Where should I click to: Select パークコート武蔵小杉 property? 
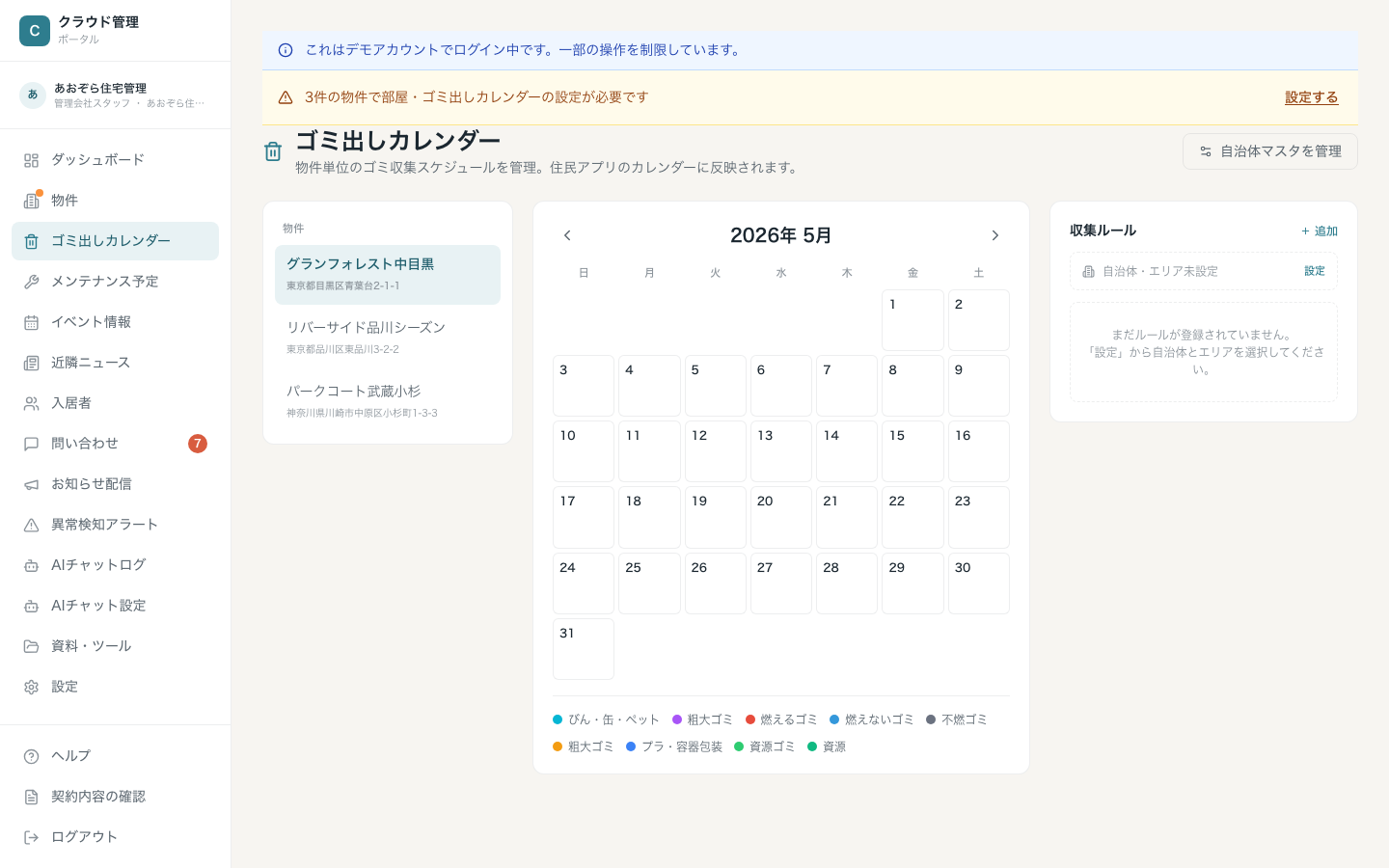point(388,402)
